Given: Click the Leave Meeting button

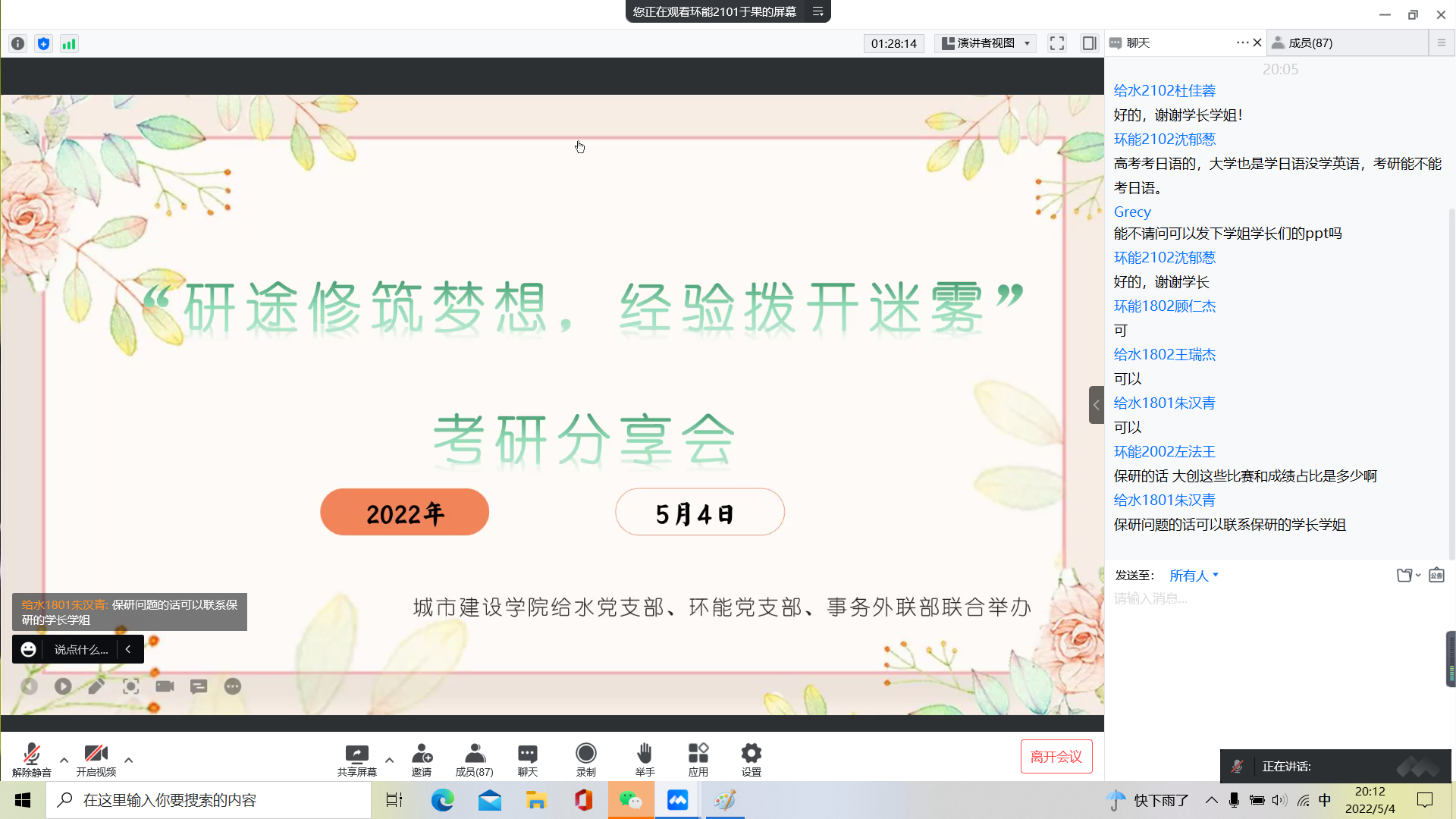Looking at the screenshot, I should click(1056, 756).
